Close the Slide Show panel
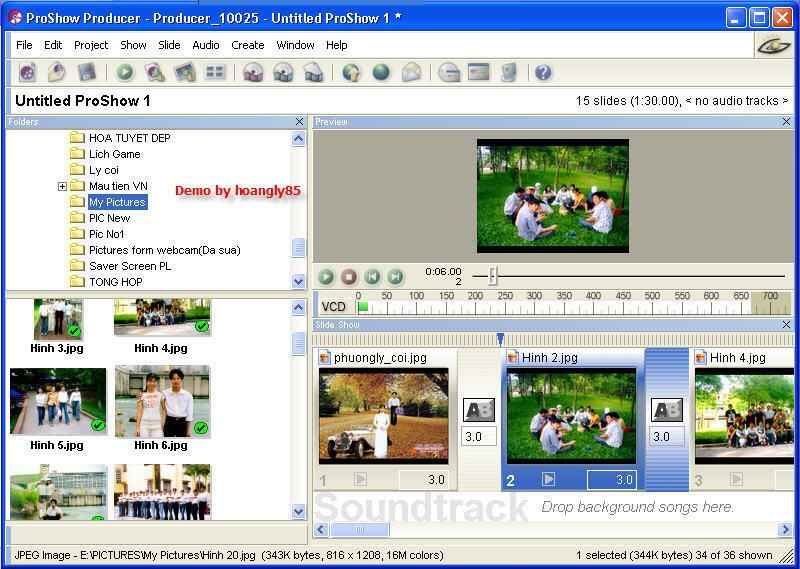Image resolution: width=800 pixels, height=569 pixels. coord(786,325)
